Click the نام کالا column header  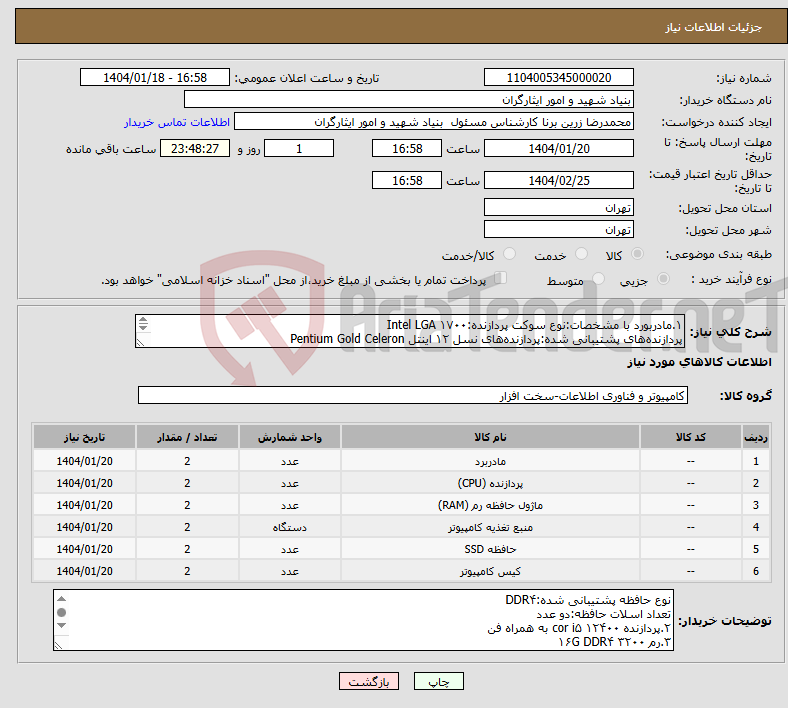(490, 437)
